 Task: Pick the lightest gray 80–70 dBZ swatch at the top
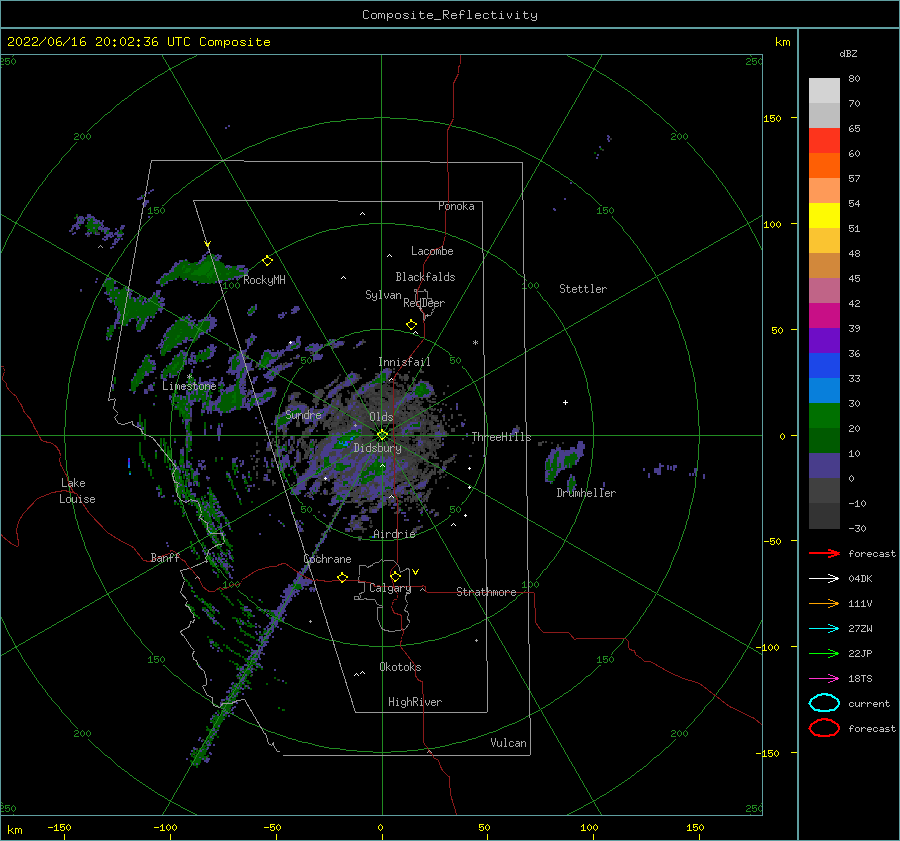824,91
